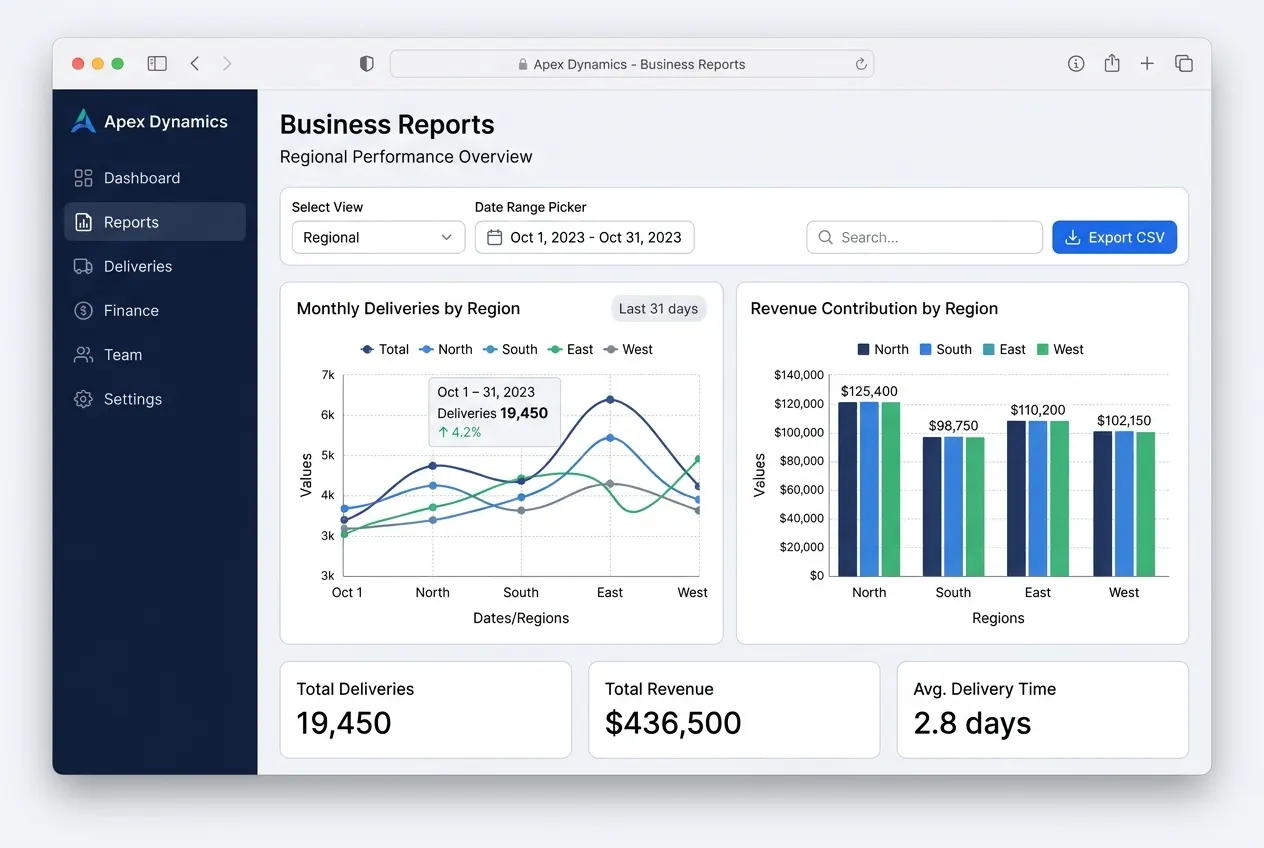Click the Reports document icon in sidebar
This screenshot has width=1264, height=848.
83,222
